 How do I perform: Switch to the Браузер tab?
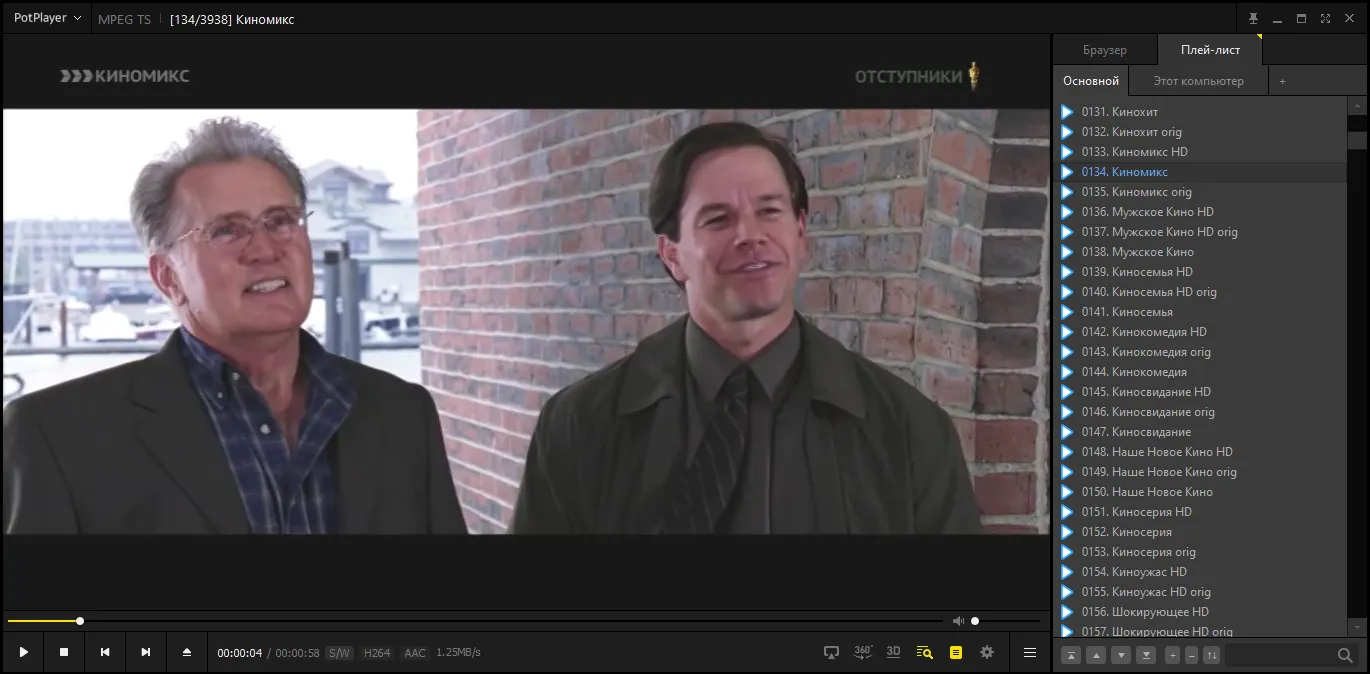pyautogui.click(x=1104, y=50)
